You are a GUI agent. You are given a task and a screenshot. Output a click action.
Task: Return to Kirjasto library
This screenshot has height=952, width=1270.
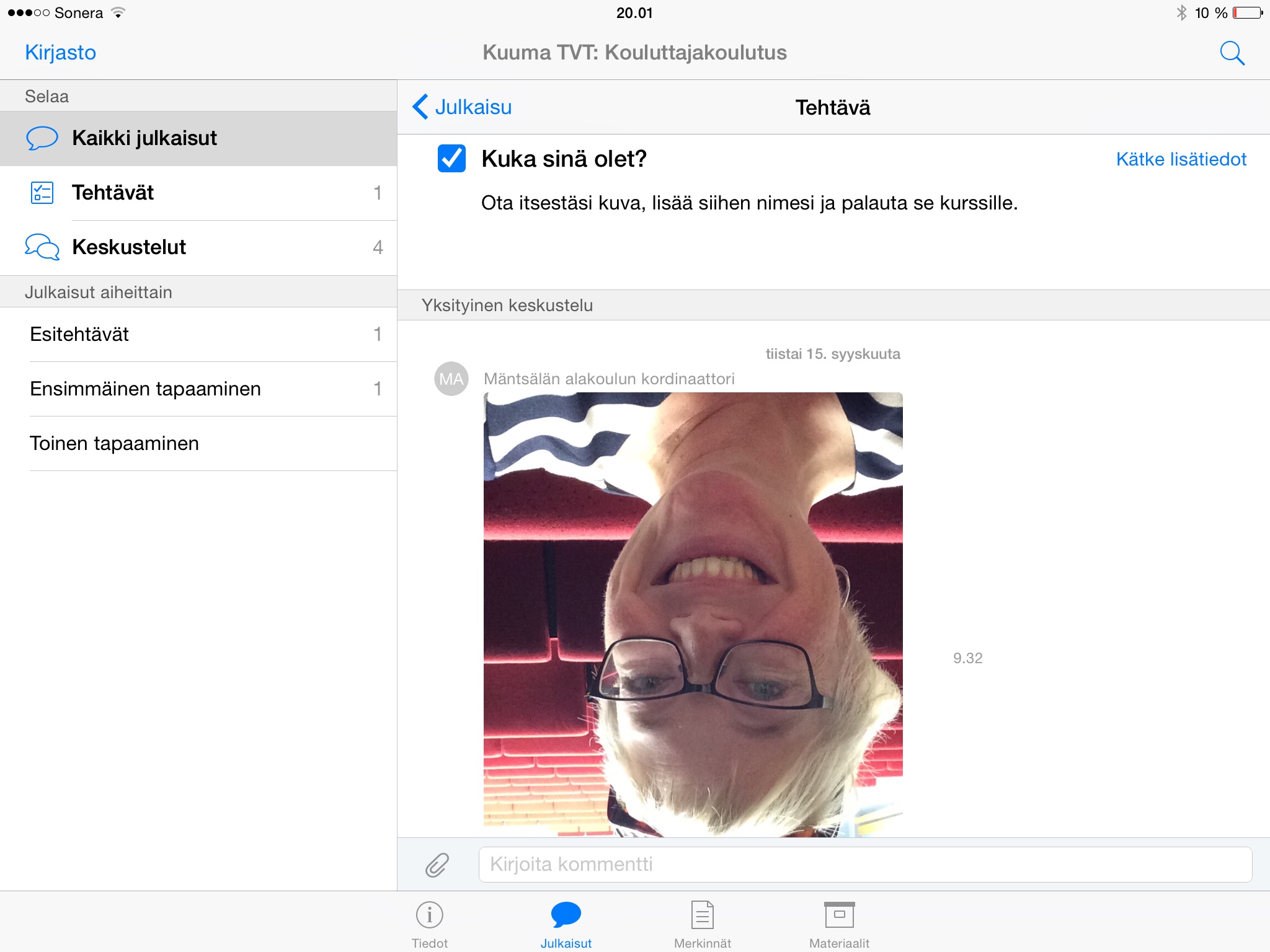[x=60, y=53]
